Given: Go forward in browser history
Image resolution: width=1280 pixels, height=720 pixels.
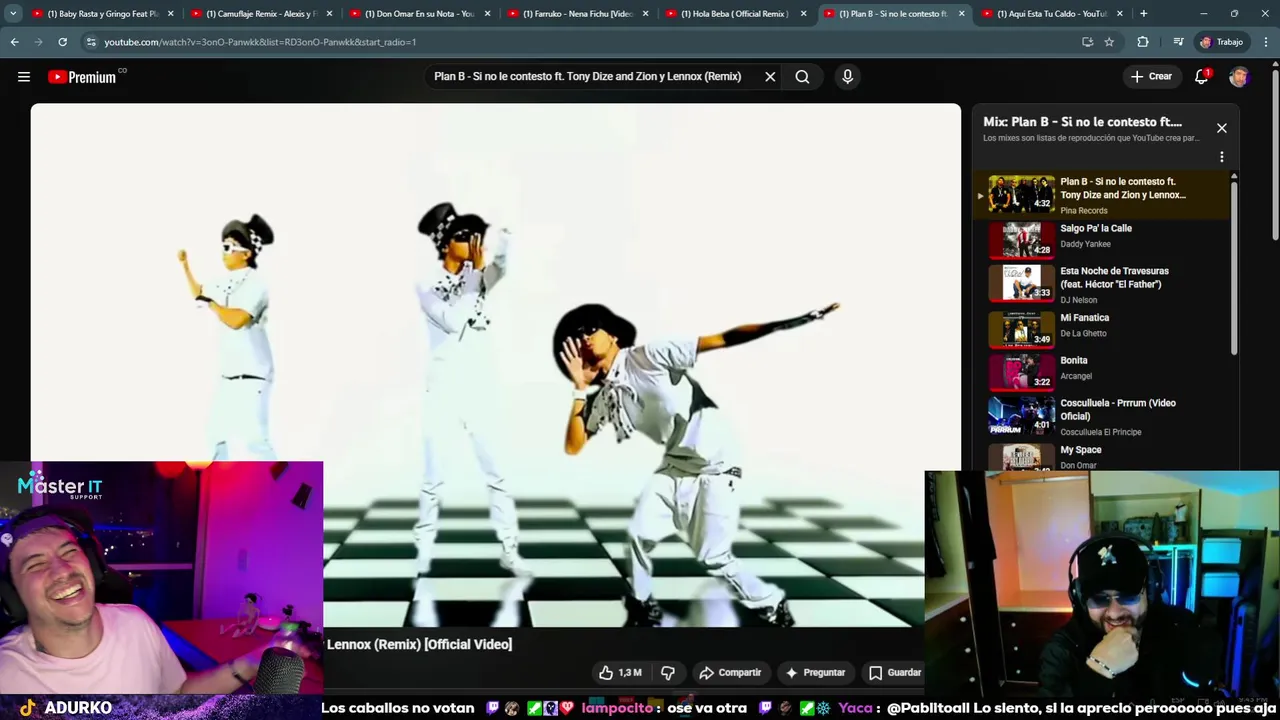Looking at the screenshot, I should [x=38, y=42].
